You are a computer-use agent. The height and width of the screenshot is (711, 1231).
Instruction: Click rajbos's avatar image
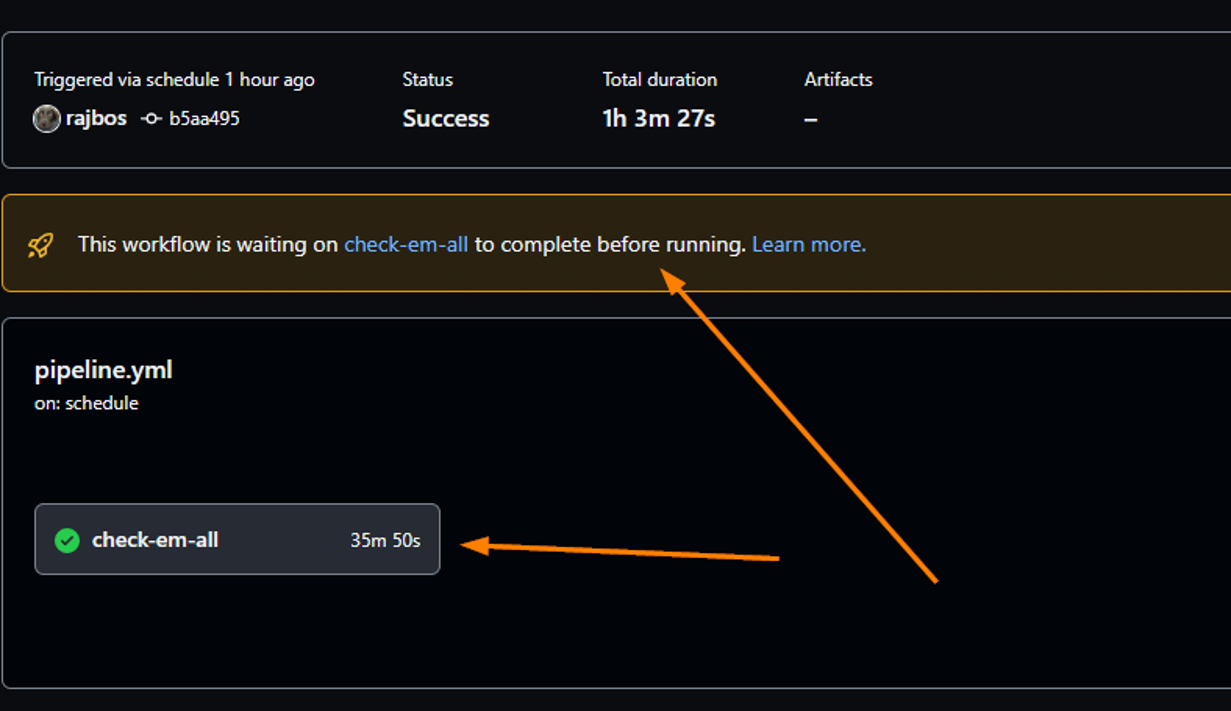[x=46, y=118]
